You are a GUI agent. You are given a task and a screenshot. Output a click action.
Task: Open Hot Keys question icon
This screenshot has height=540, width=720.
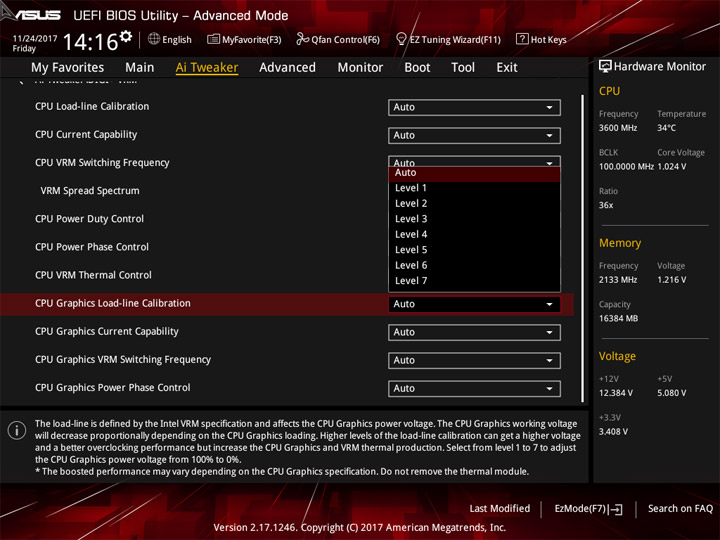click(522, 39)
